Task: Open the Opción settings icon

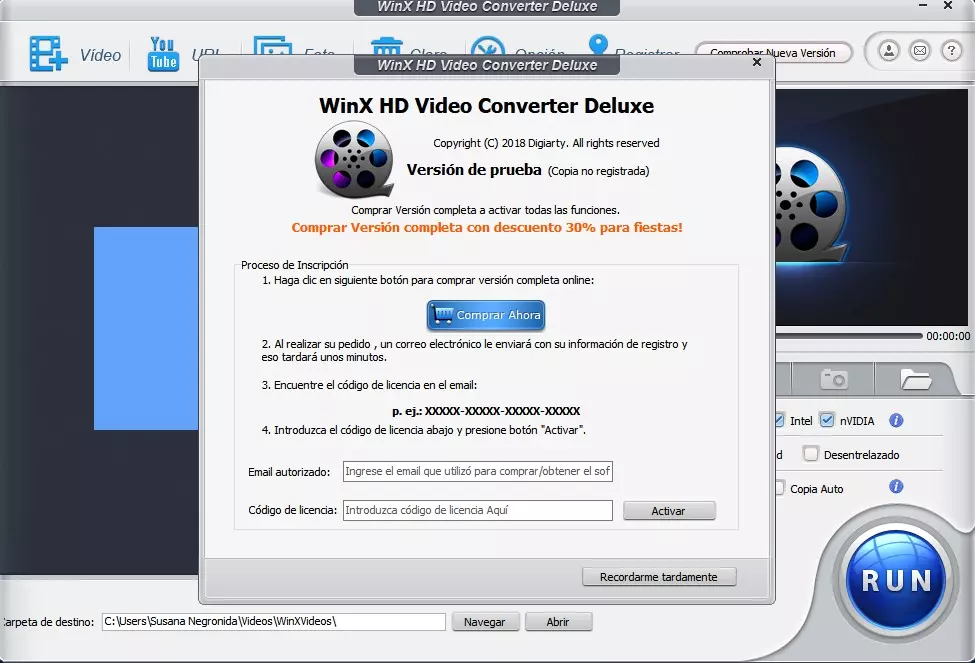Action: tap(489, 48)
